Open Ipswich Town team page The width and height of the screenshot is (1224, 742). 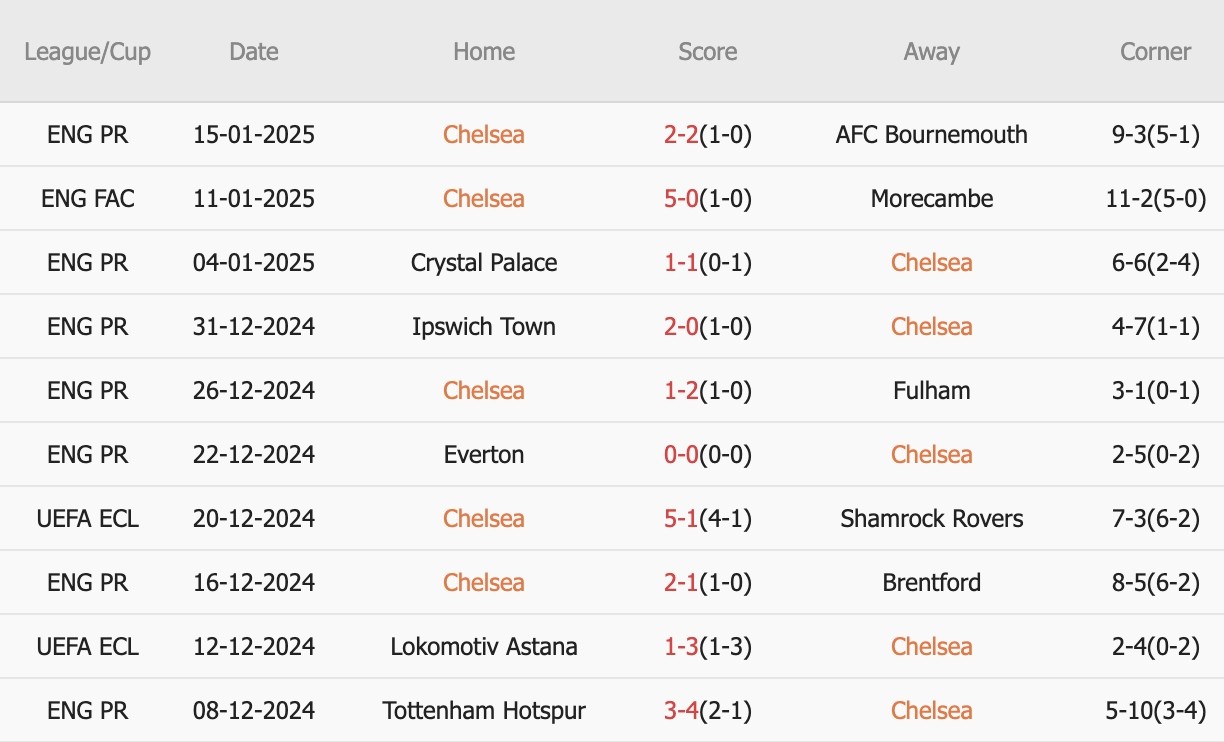tap(484, 327)
